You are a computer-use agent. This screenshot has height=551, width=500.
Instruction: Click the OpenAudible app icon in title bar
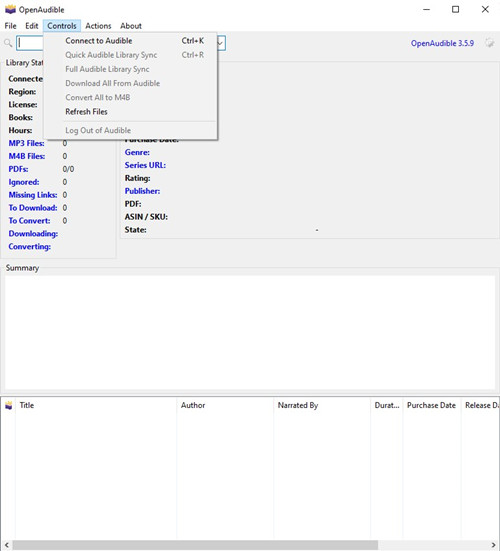point(10,9)
